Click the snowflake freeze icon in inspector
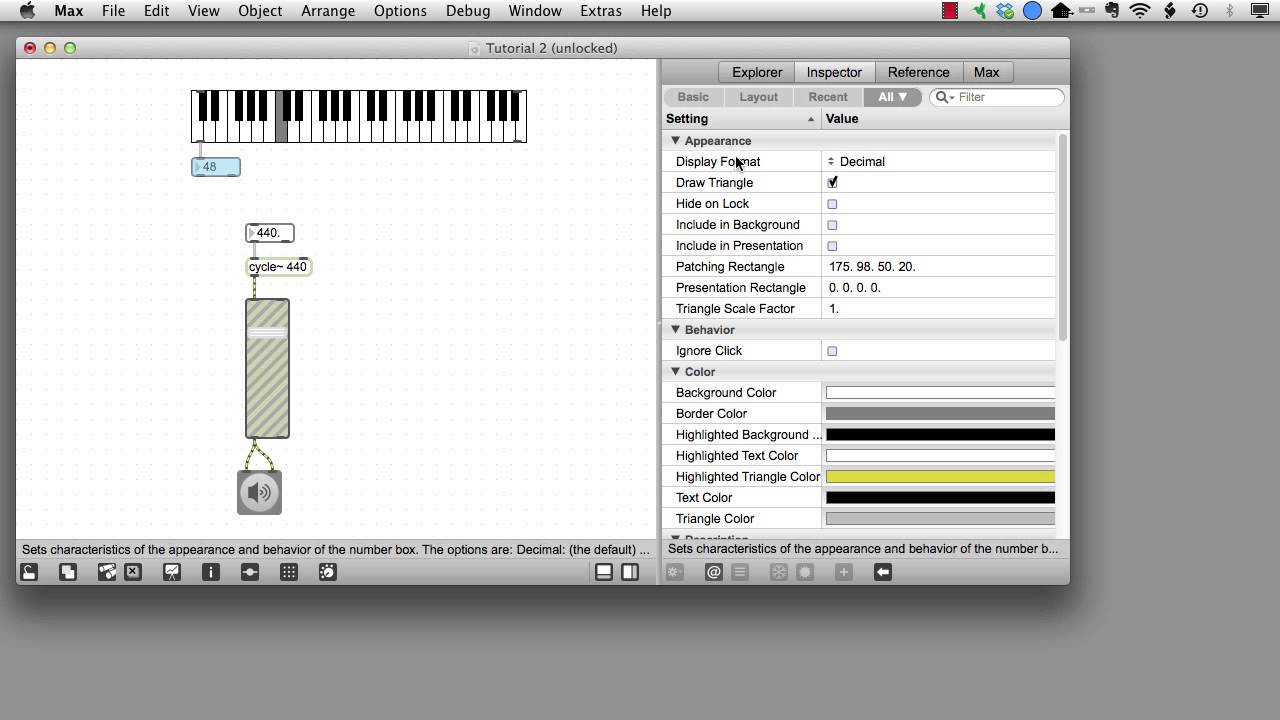This screenshot has width=1280, height=720. coord(779,572)
